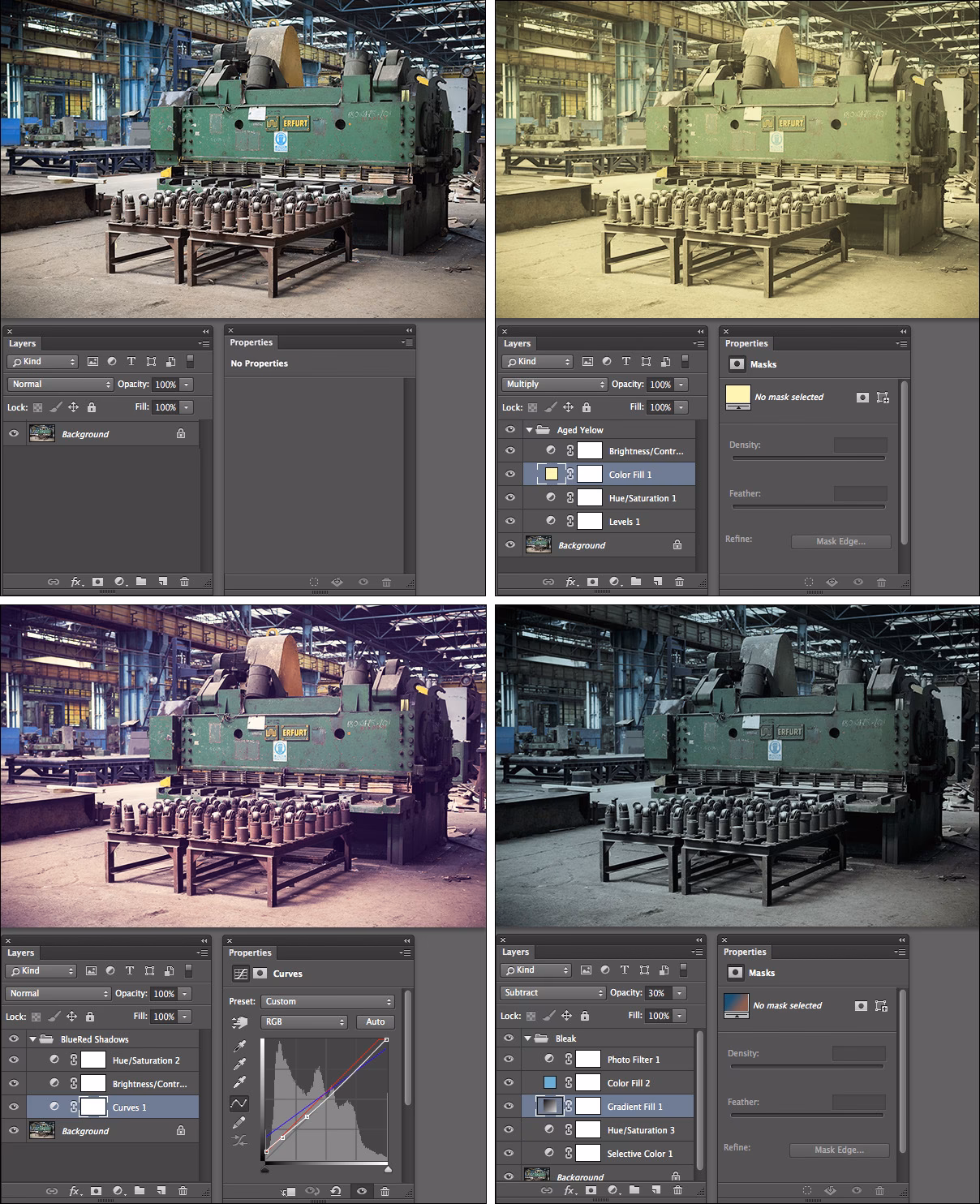Click the Create new adjustment layer icon

click(x=118, y=582)
